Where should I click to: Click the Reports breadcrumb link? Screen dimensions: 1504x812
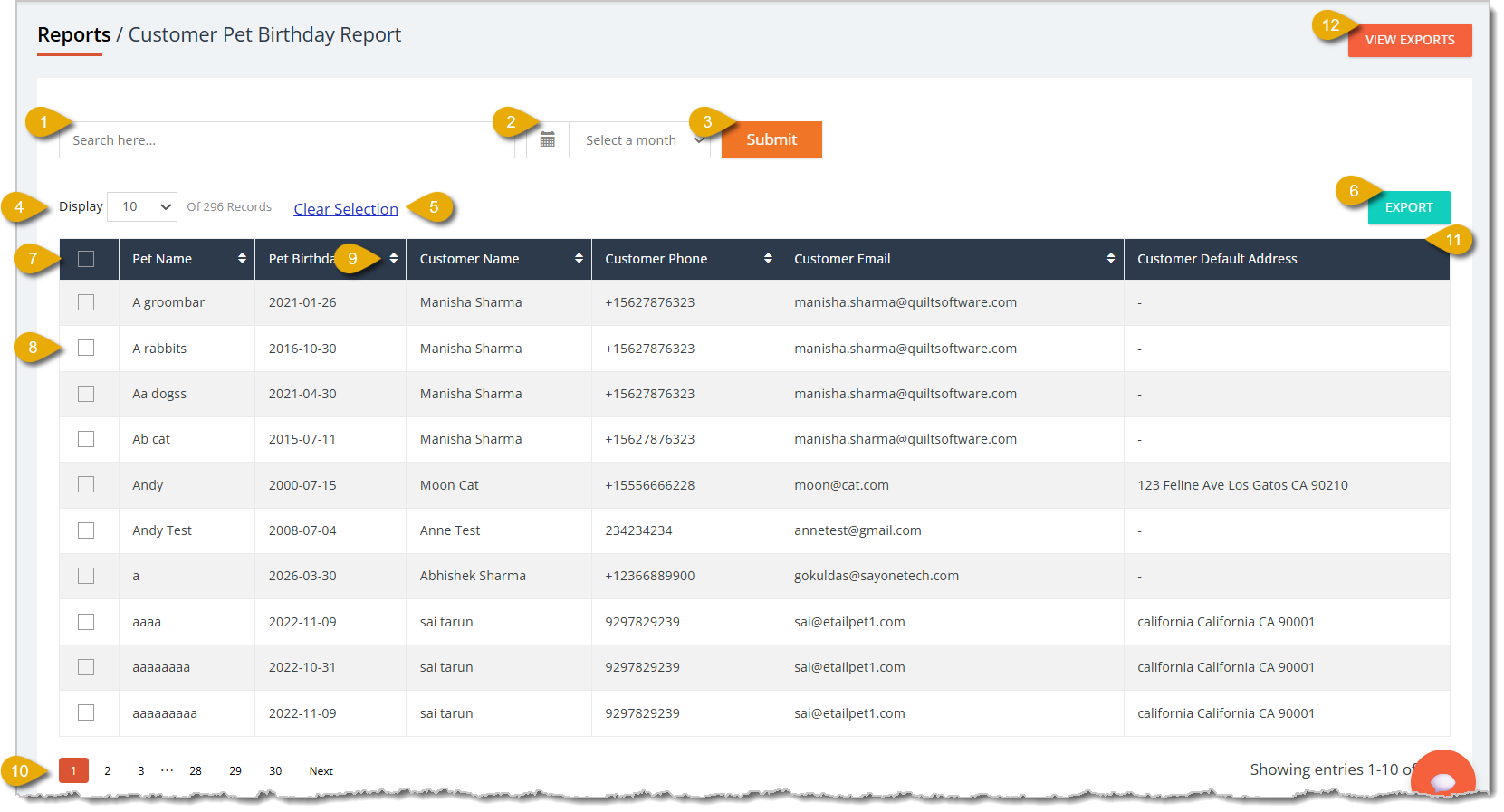pos(73,34)
